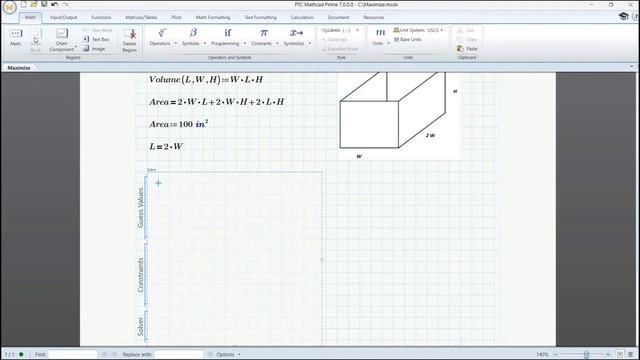This screenshot has width=640, height=360.
Task: Expand the Operators dropdown arrow
Action: [176, 43]
